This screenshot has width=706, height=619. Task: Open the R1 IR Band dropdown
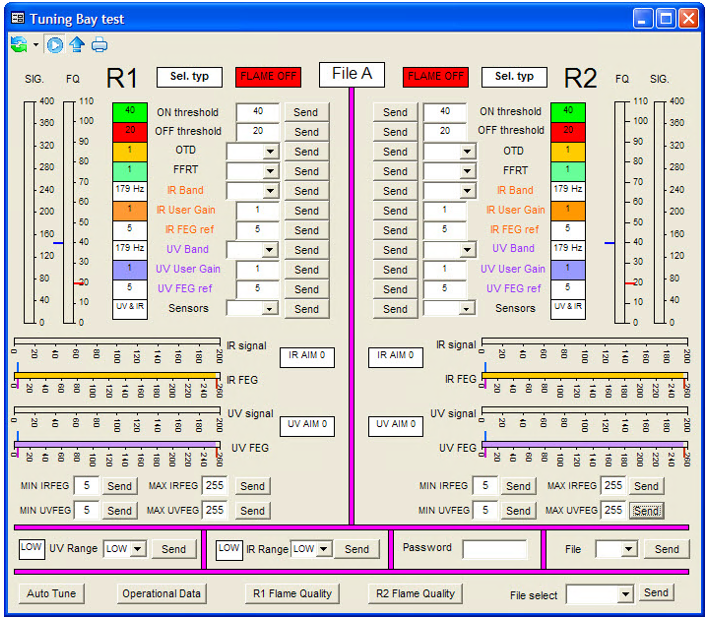point(270,191)
